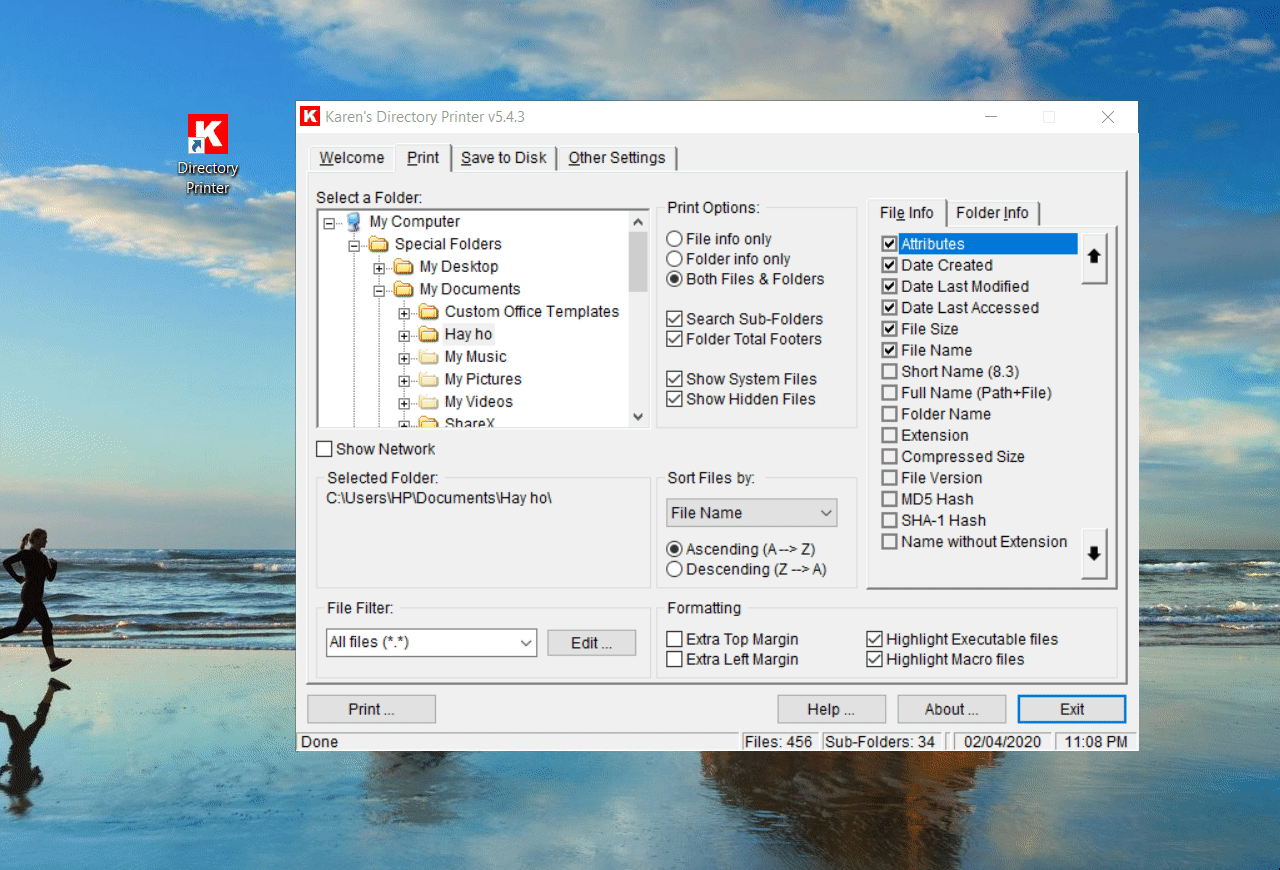Viewport: 1280px width, 870px height.
Task: Open the Directory Printer desktop shortcut
Action: [208, 153]
